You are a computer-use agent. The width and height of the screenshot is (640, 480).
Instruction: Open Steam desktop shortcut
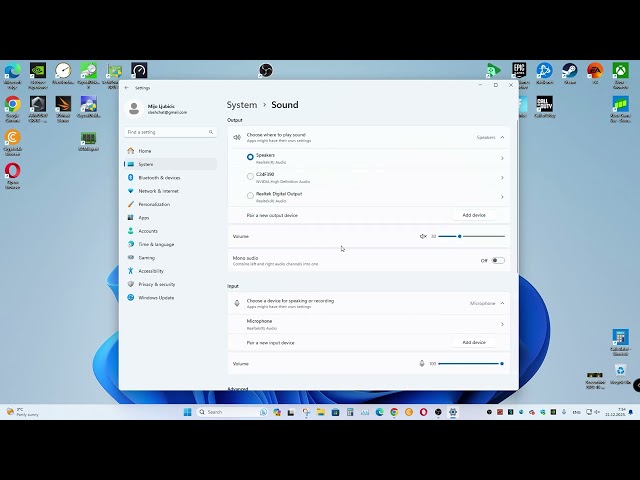pyautogui.click(x=570, y=74)
